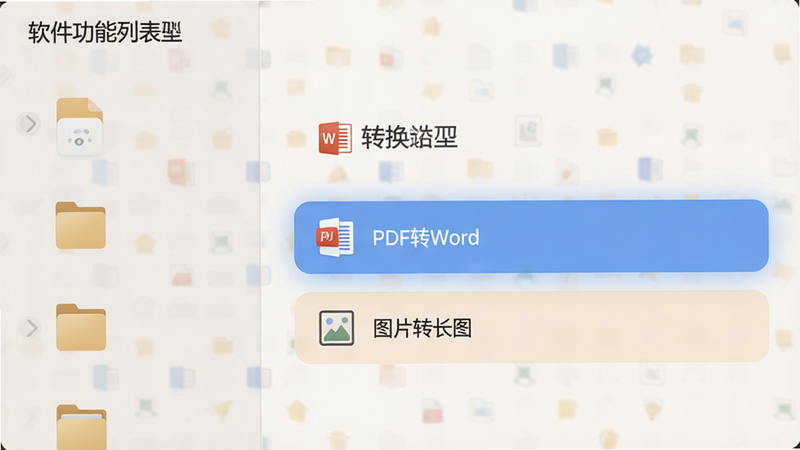800x450 pixels.
Task: Open the bottom sidebar folder with papers
Action: 81,427
